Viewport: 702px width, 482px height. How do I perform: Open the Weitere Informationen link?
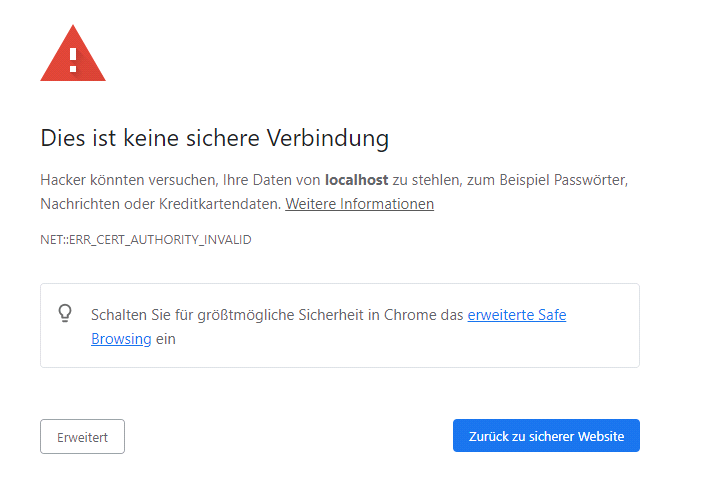[359, 204]
